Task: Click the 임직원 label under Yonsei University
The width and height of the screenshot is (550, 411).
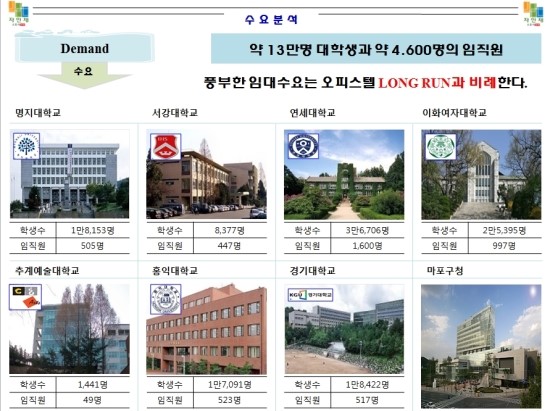Action: tap(307, 246)
